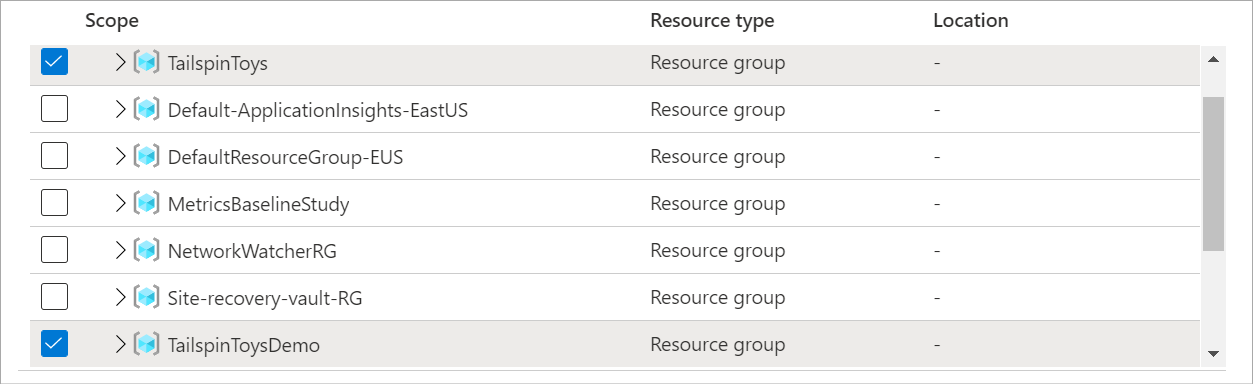Click the MetricsBaselineStudy resource group icon
The width and height of the screenshot is (1253, 384).
147,204
